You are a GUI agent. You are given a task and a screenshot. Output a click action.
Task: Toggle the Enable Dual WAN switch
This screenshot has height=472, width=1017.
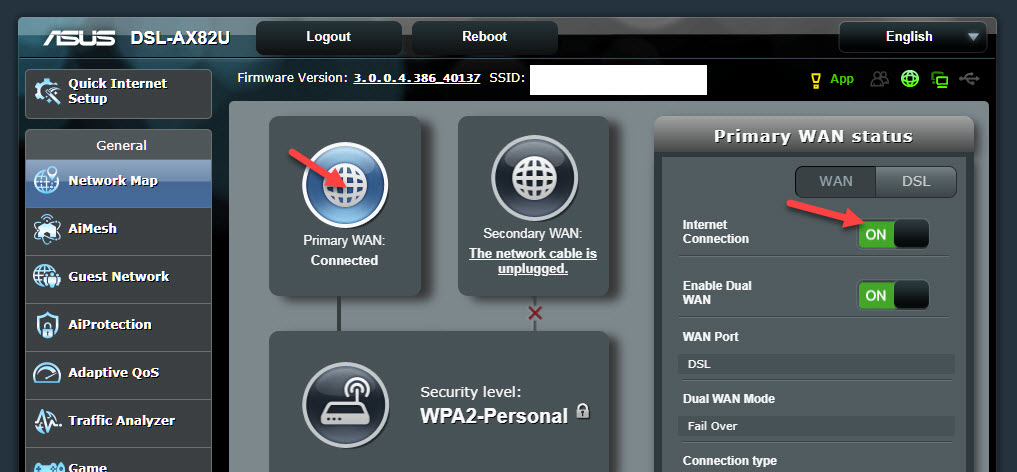(893, 295)
